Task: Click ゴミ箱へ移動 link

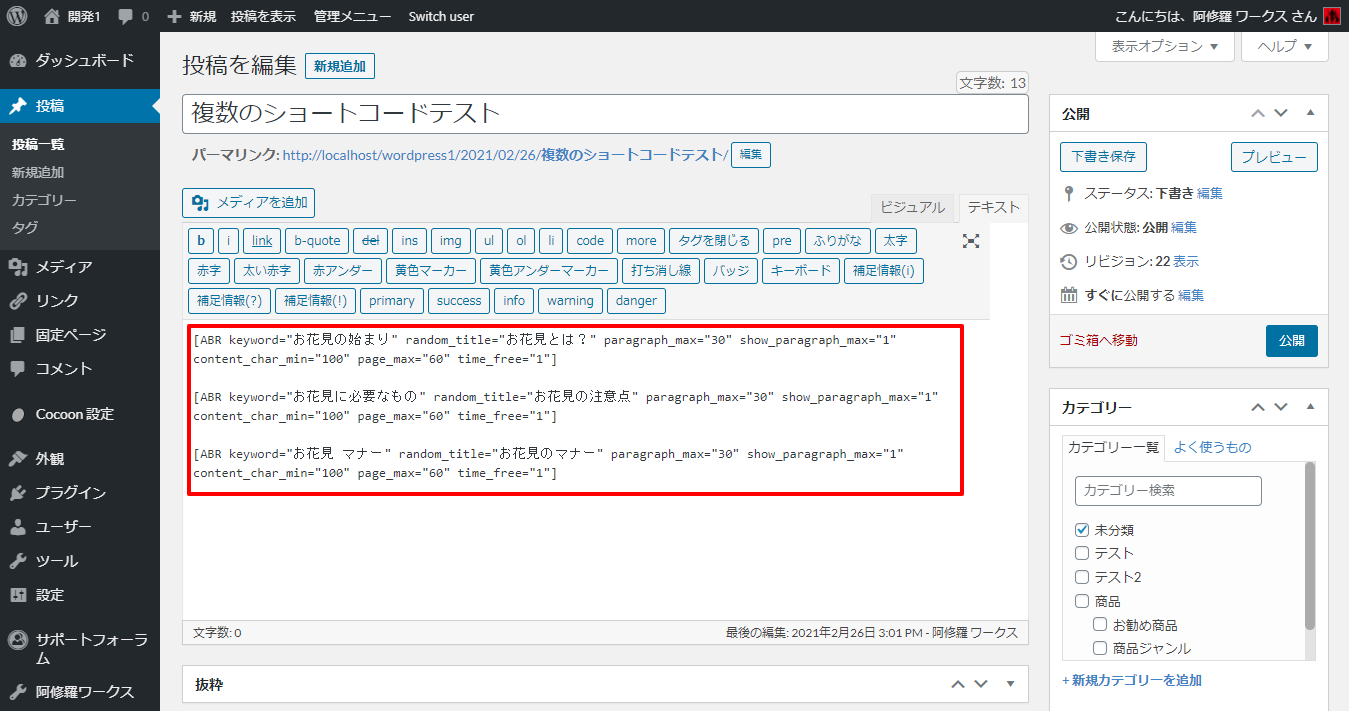Action: coord(1098,340)
